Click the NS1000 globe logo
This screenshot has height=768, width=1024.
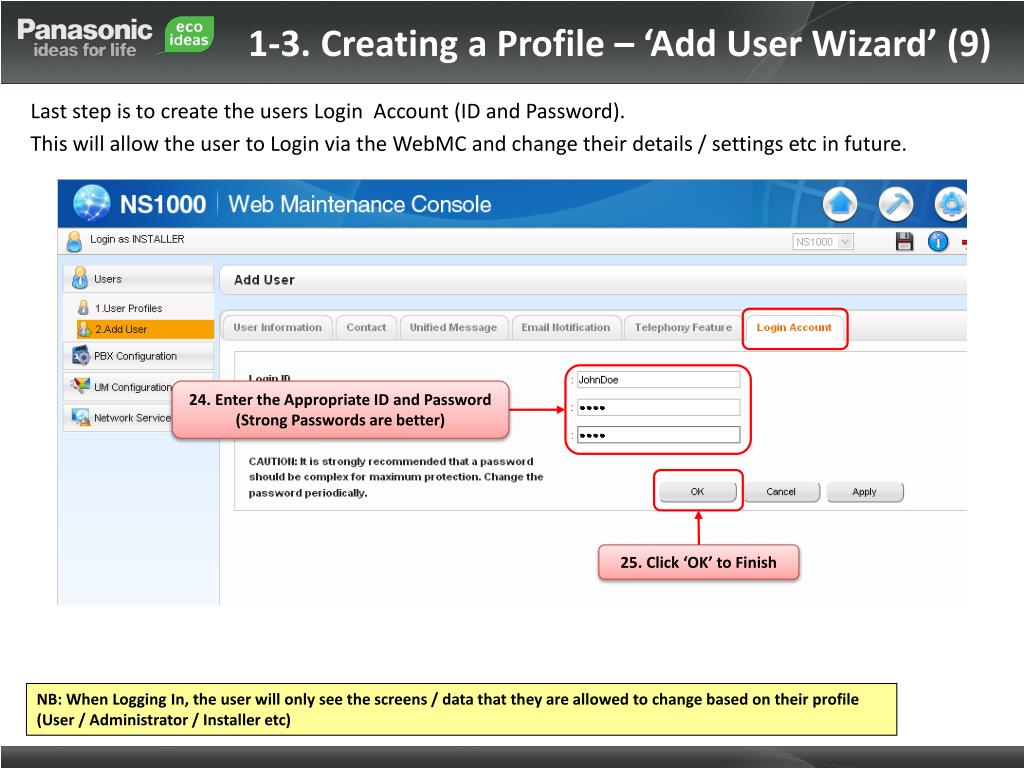point(91,203)
